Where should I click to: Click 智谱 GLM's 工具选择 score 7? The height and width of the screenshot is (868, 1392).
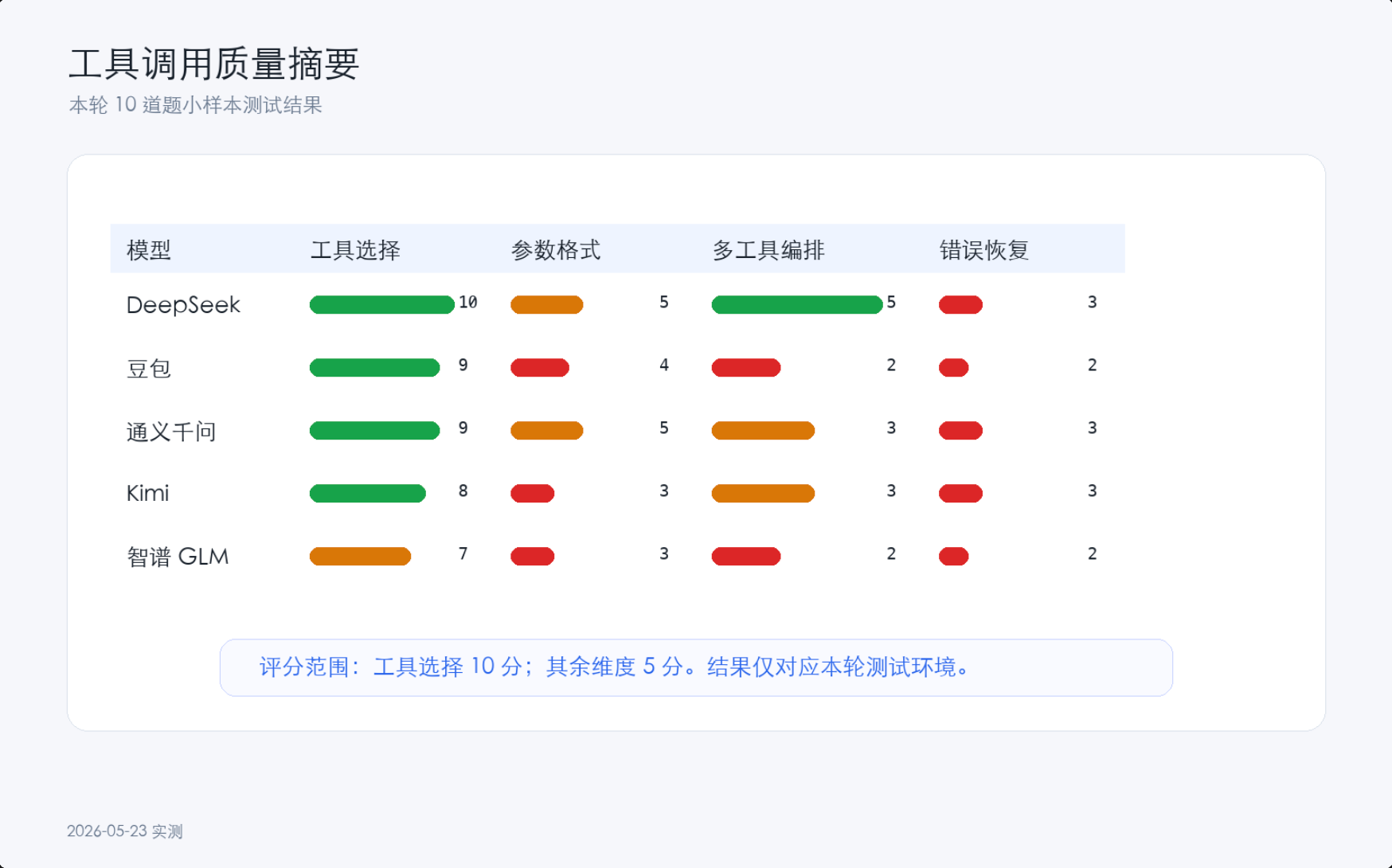pyautogui.click(x=463, y=554)
